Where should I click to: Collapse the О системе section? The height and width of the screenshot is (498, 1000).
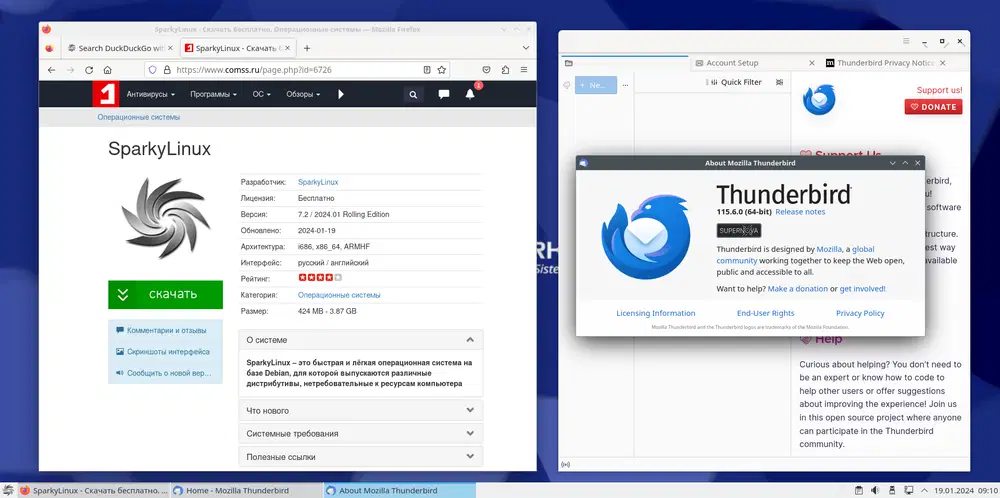coord(360,340)
